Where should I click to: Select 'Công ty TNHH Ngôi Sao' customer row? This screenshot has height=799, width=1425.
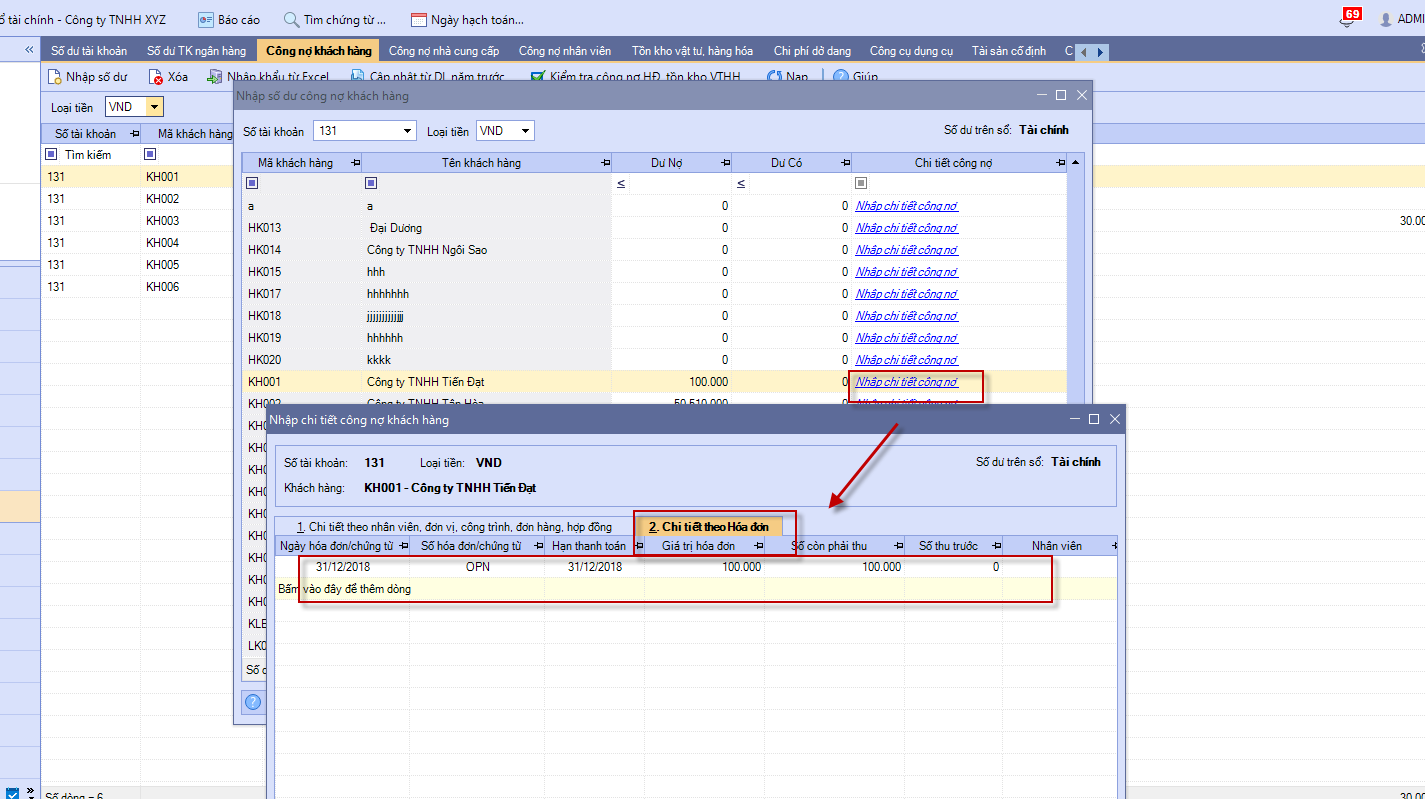click(654, 250)
